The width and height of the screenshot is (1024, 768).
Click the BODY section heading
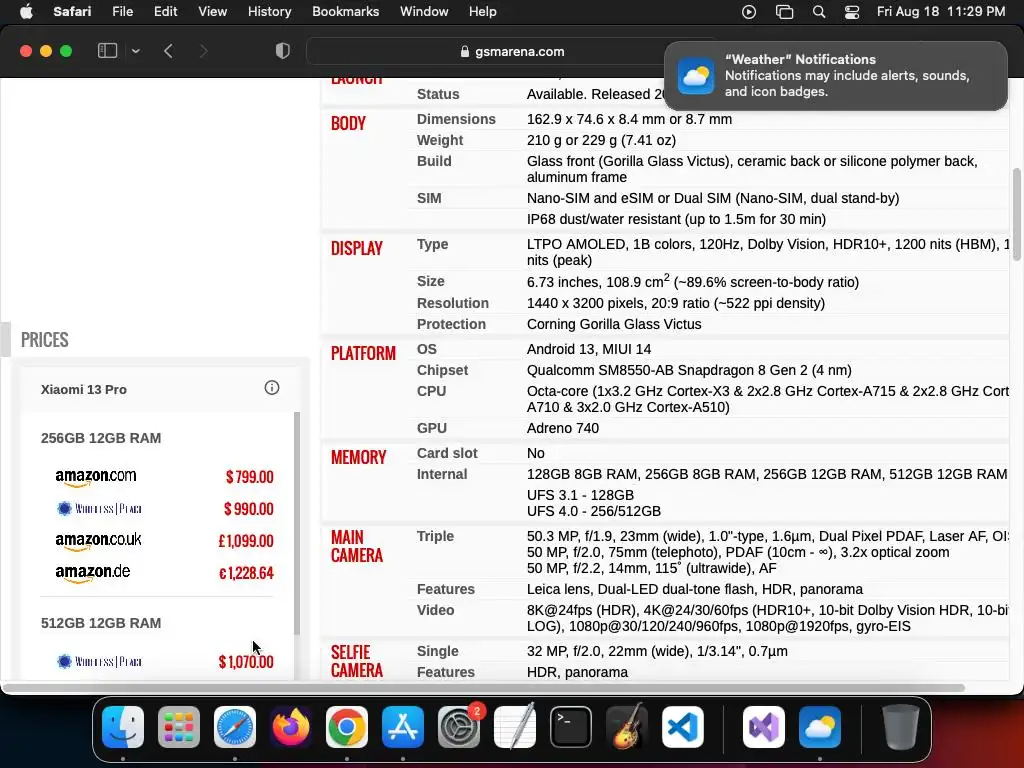[348, 123]
